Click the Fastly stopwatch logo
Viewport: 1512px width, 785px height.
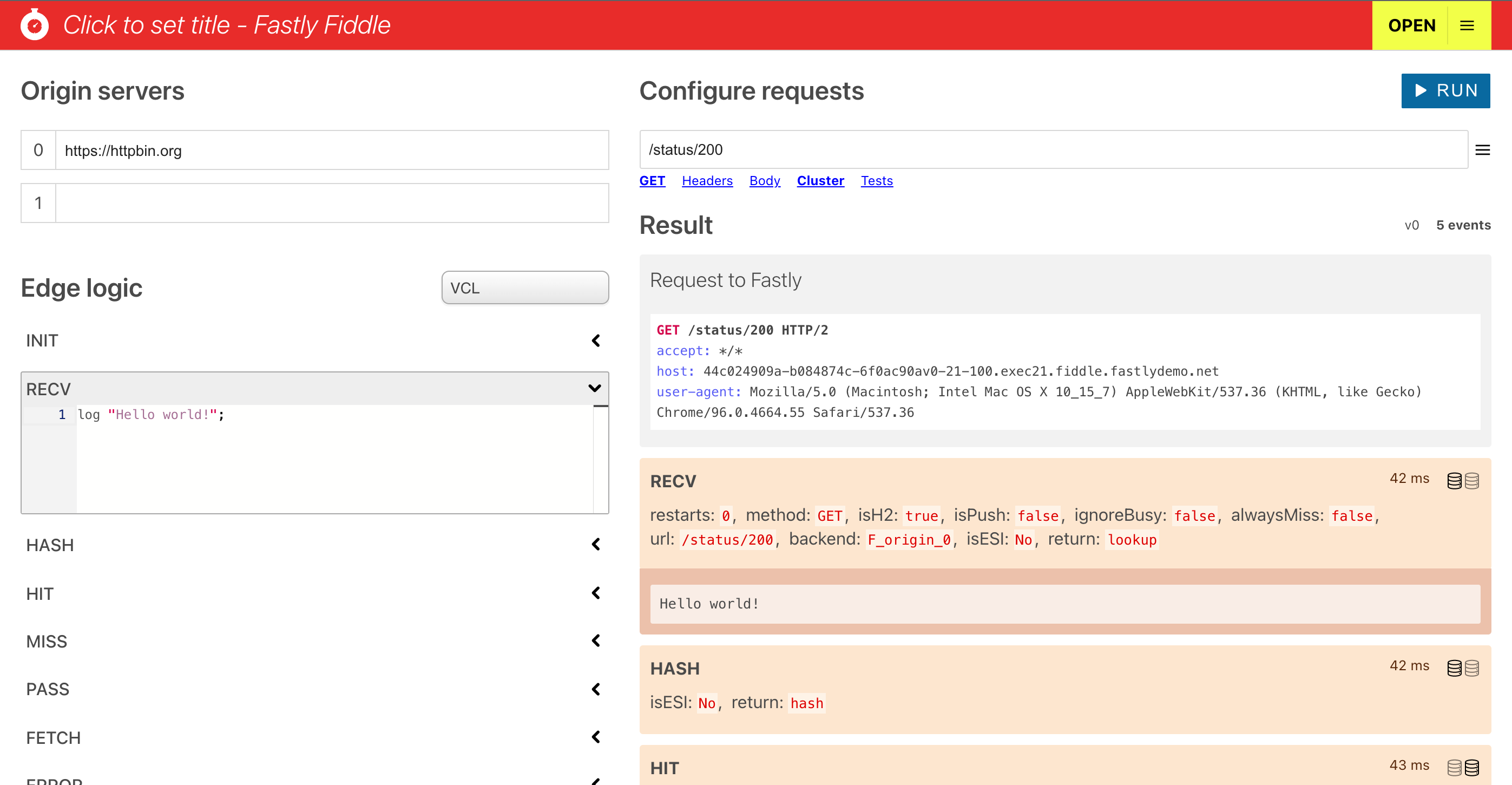[35, 25]
